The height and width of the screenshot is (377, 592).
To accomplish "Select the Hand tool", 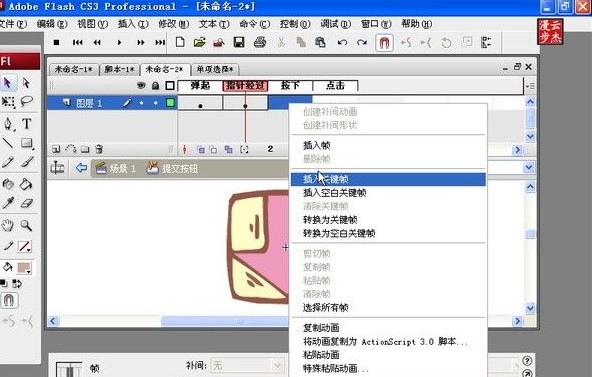I will (x=8, y=226).
